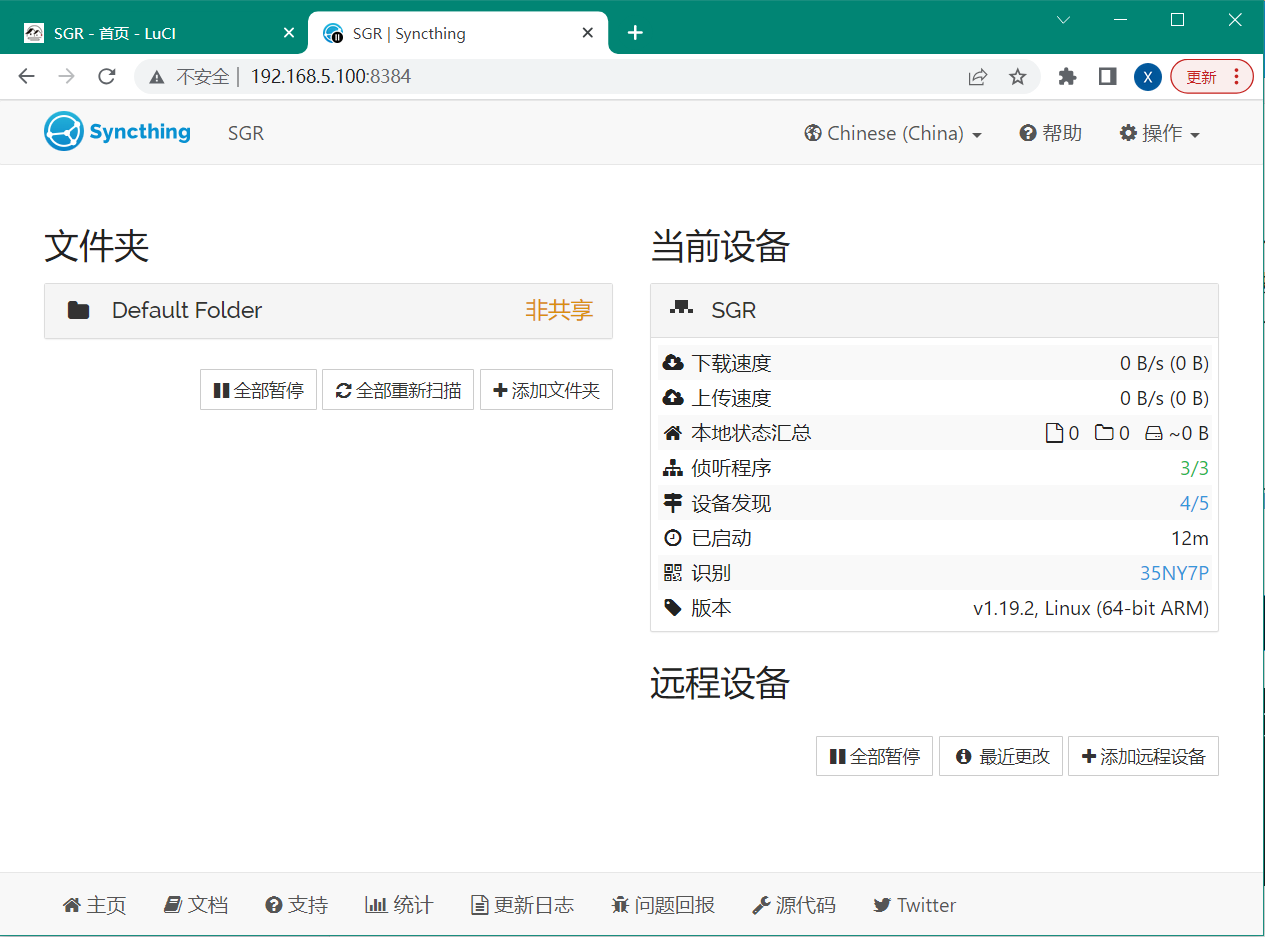This screenshot has height=937, width=1265.
Task: Click the 4/5 device discovery value
Action: click(x=1194, y=503)
